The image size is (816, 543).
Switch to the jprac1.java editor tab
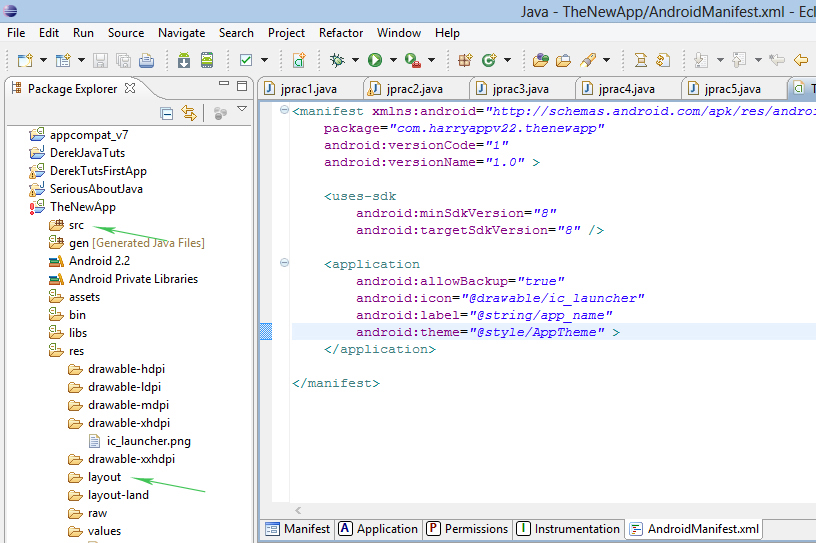(x=311, y=89)
